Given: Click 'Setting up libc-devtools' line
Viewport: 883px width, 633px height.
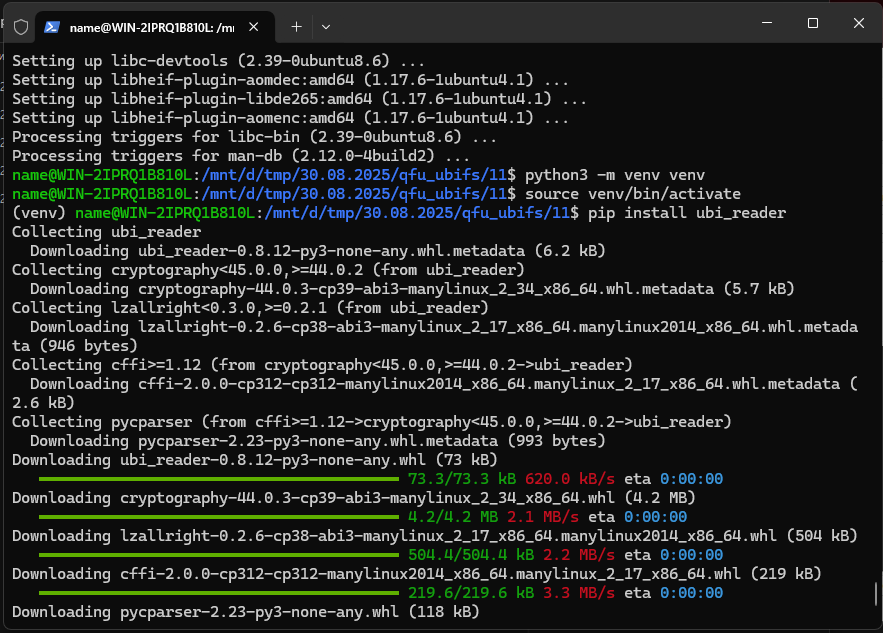Looking at the screenshot, I should (x=218, y=61).
